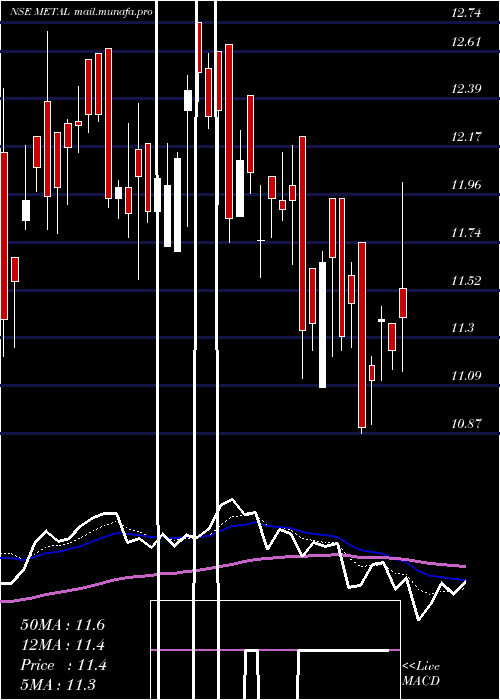
Task: Click the 12.39 price axis label
Action: 466,89
